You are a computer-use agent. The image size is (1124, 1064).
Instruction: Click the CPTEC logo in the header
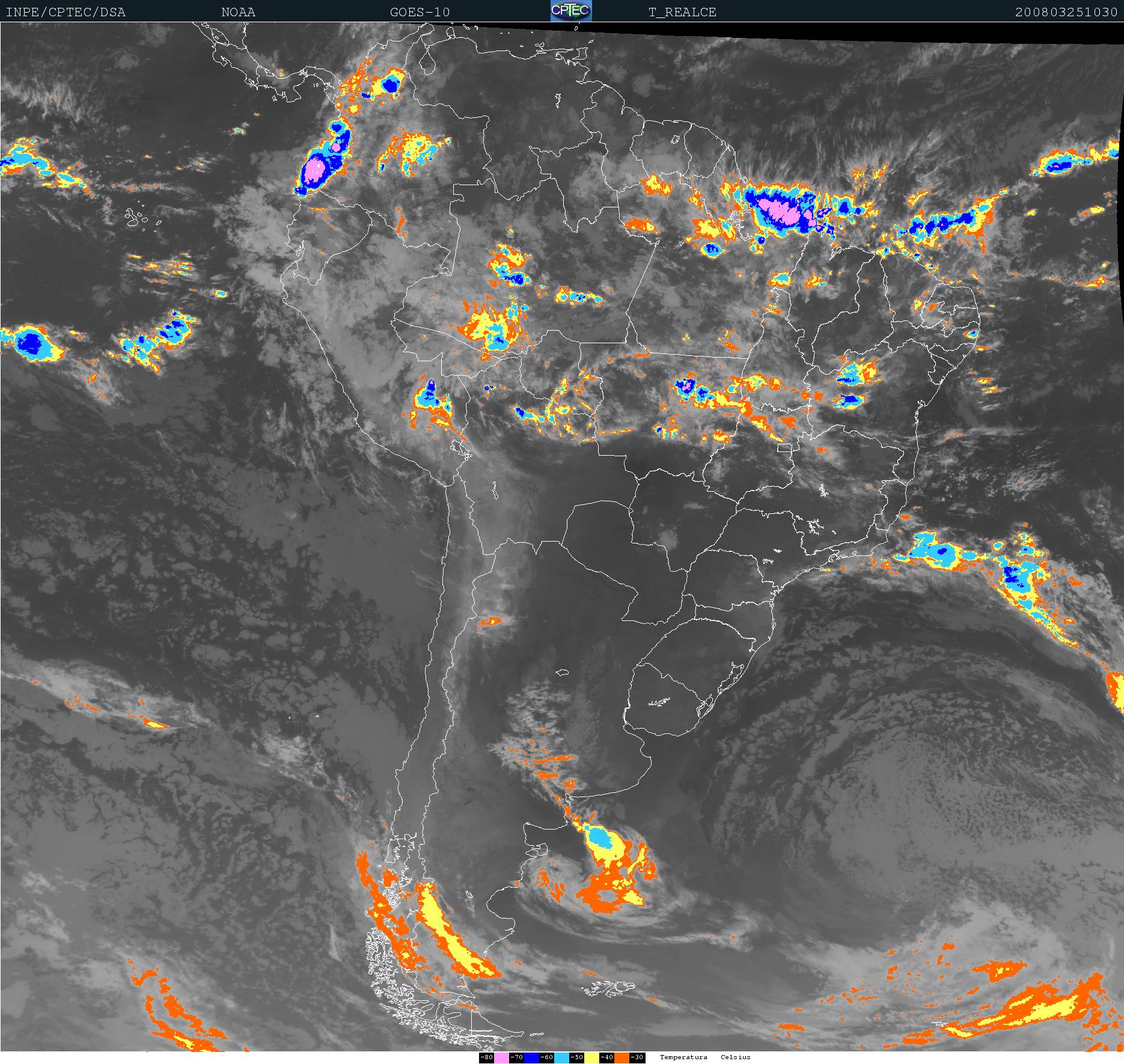point(571,11)
